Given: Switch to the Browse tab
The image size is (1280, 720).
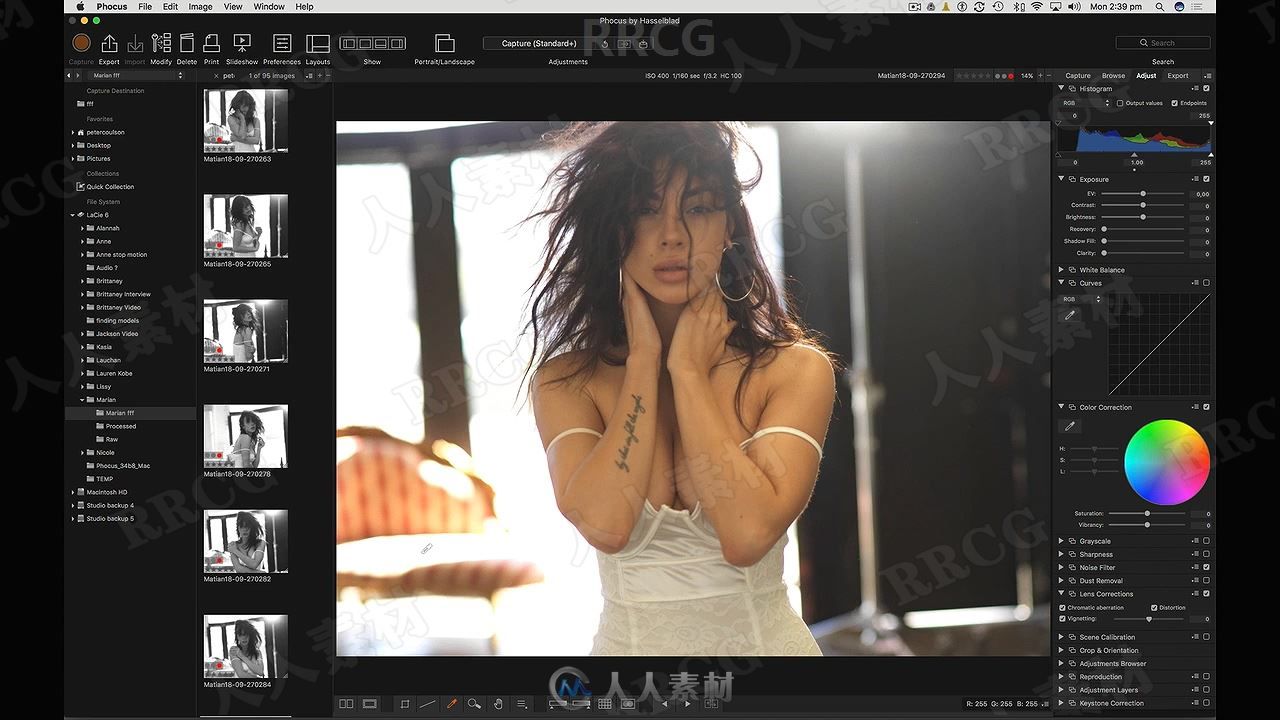Looking at the screenshot, I should point(1113,76).
